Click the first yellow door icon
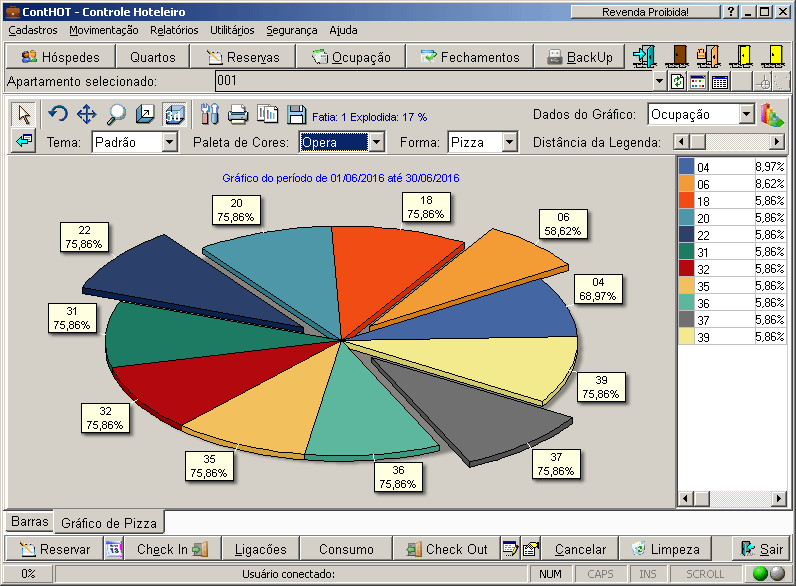 (741, 56)
